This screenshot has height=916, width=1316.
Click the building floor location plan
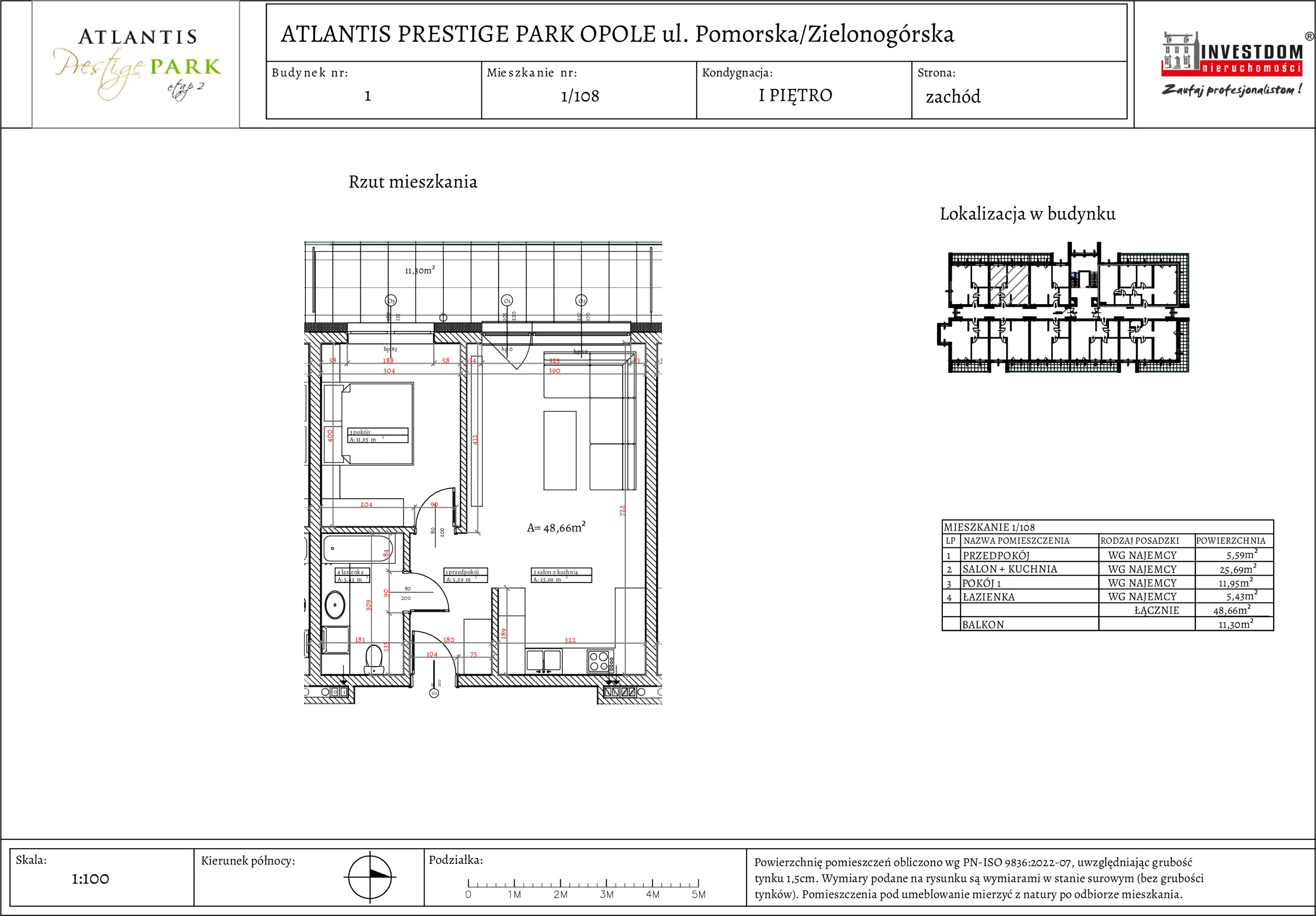click(x=1063, y=308)
